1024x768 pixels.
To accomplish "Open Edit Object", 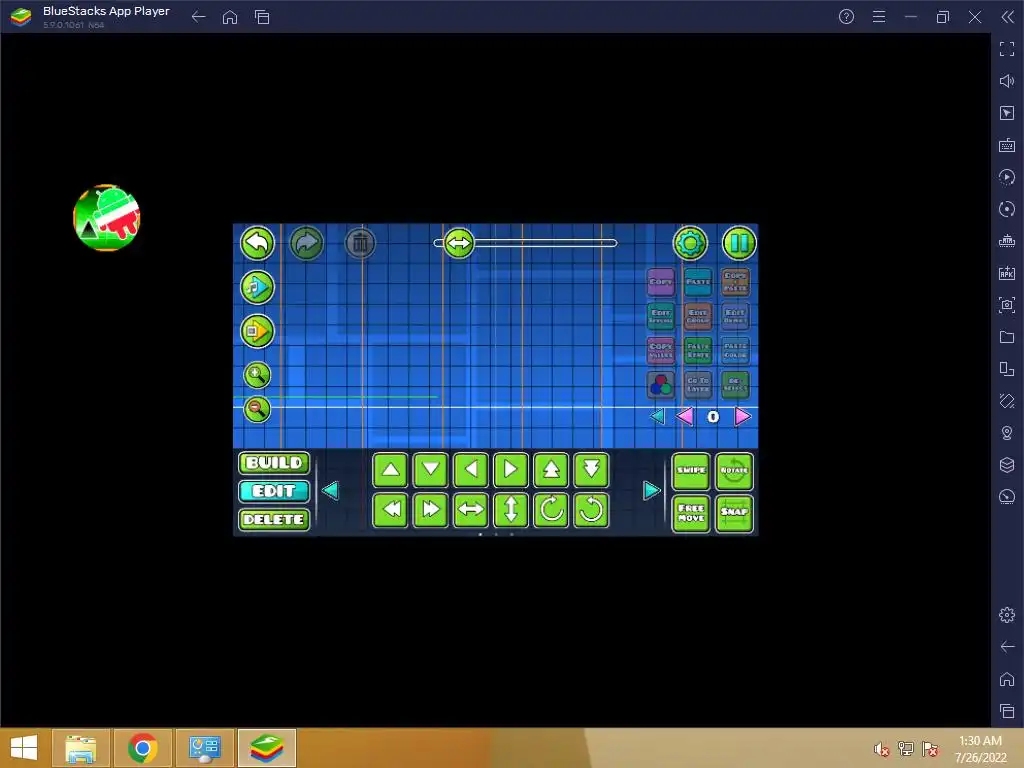I will coord(735,317).
